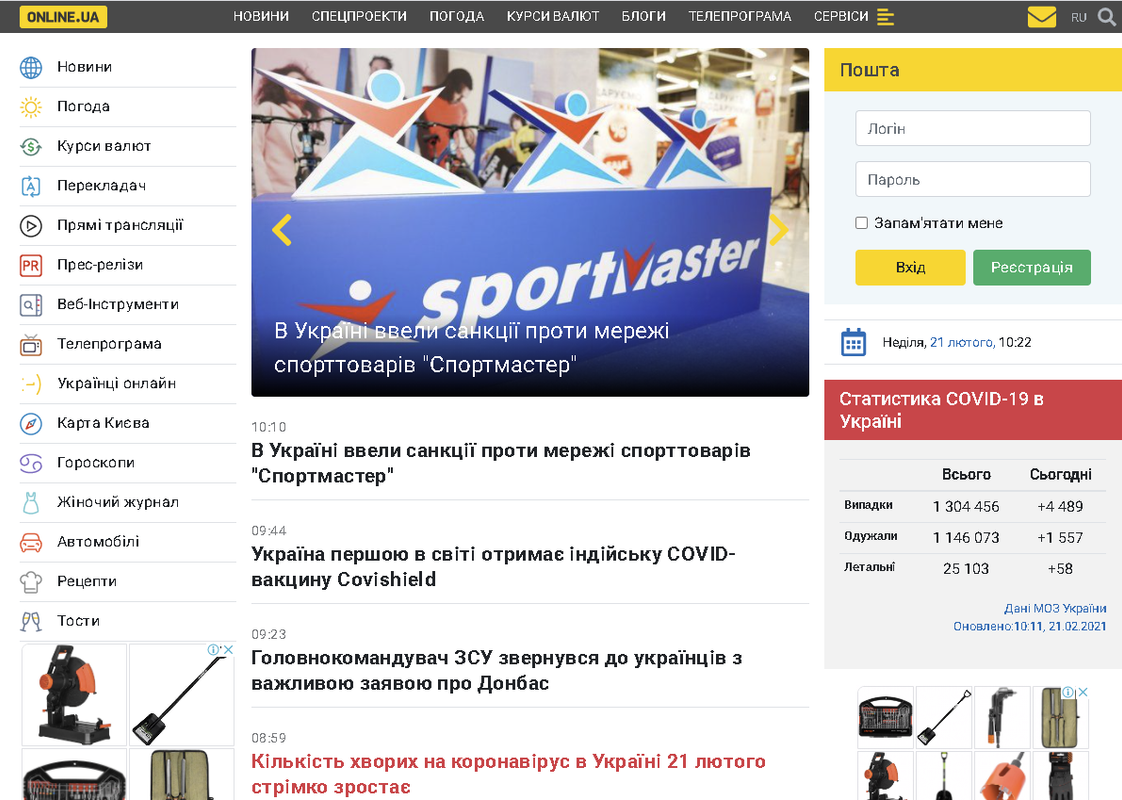Open the Спецпроекти menu item
The height and width of the screenshot is (800, 1122).
click(359, 16)
